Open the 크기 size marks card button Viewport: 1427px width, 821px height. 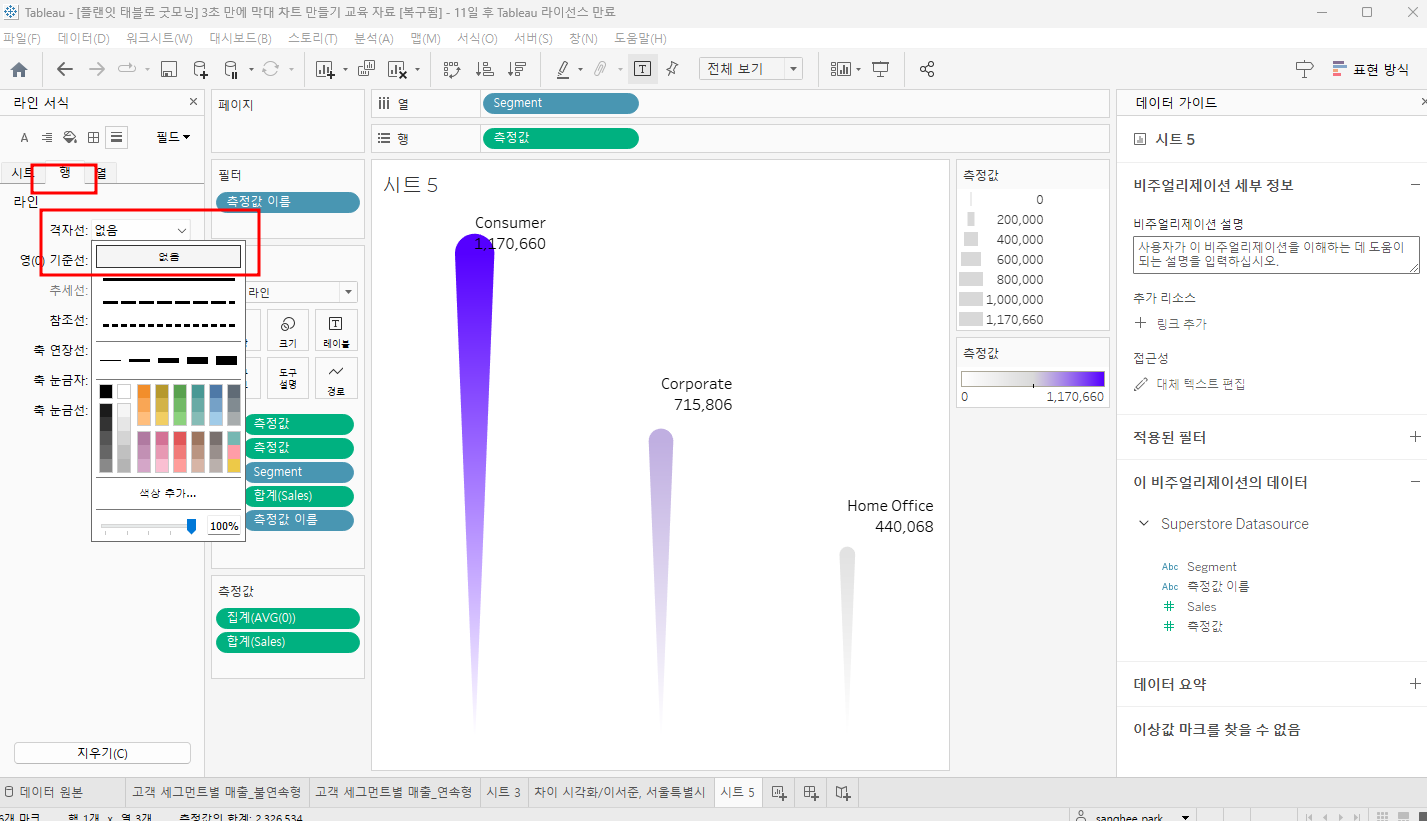(288, 330)
